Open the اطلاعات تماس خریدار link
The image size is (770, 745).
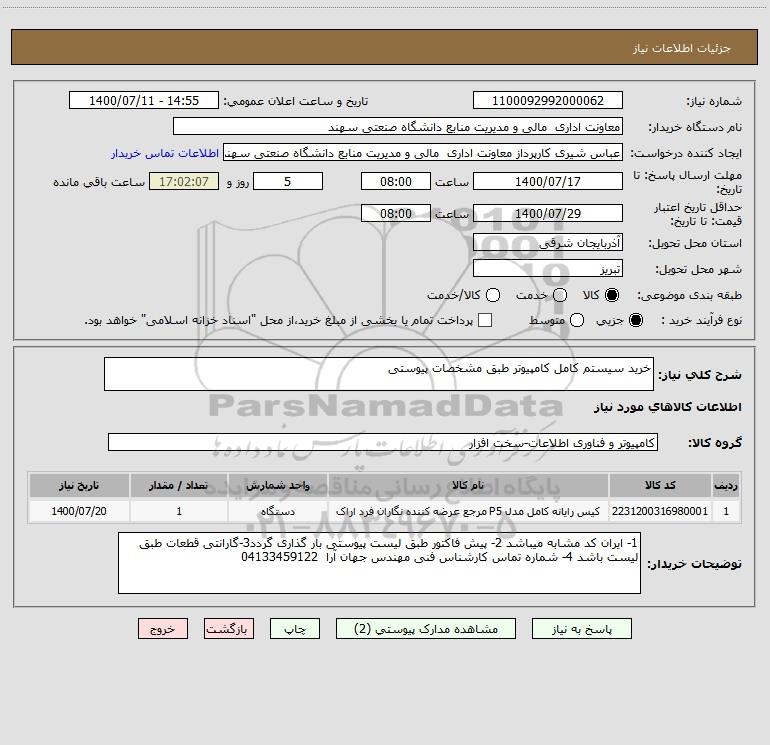pos(165,153)
